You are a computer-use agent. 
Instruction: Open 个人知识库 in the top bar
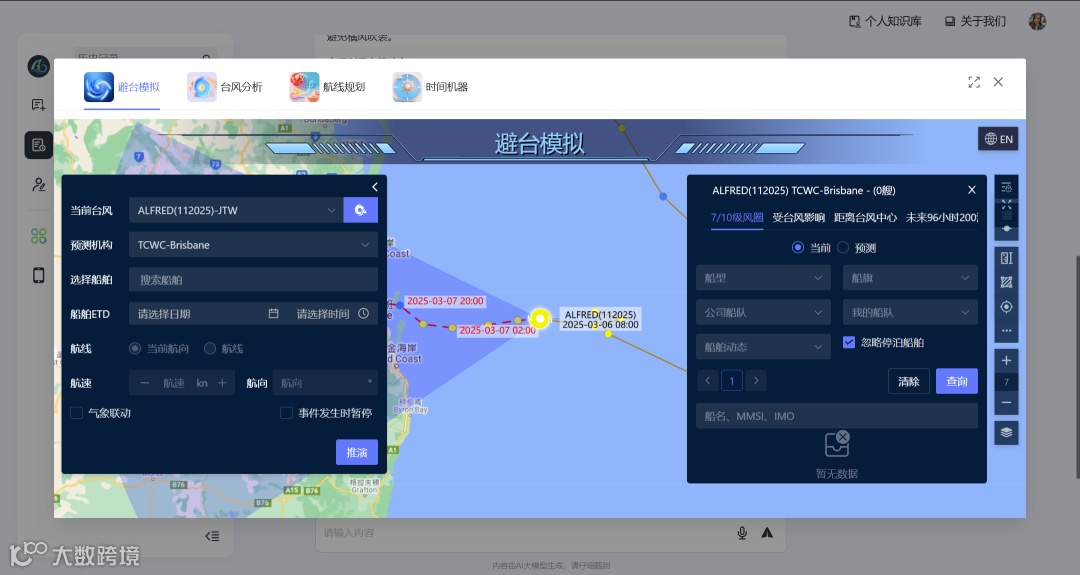[x=885, y=21]
